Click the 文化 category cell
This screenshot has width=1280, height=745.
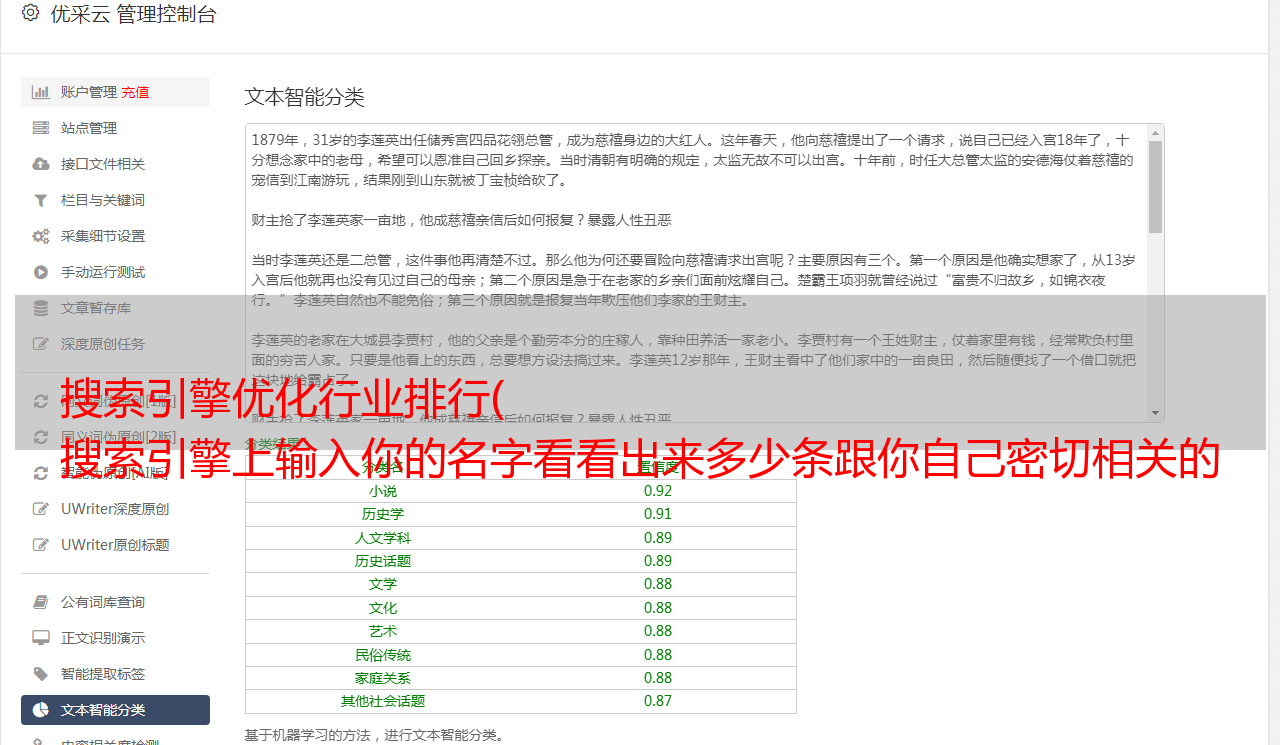[x=383, y=608]
